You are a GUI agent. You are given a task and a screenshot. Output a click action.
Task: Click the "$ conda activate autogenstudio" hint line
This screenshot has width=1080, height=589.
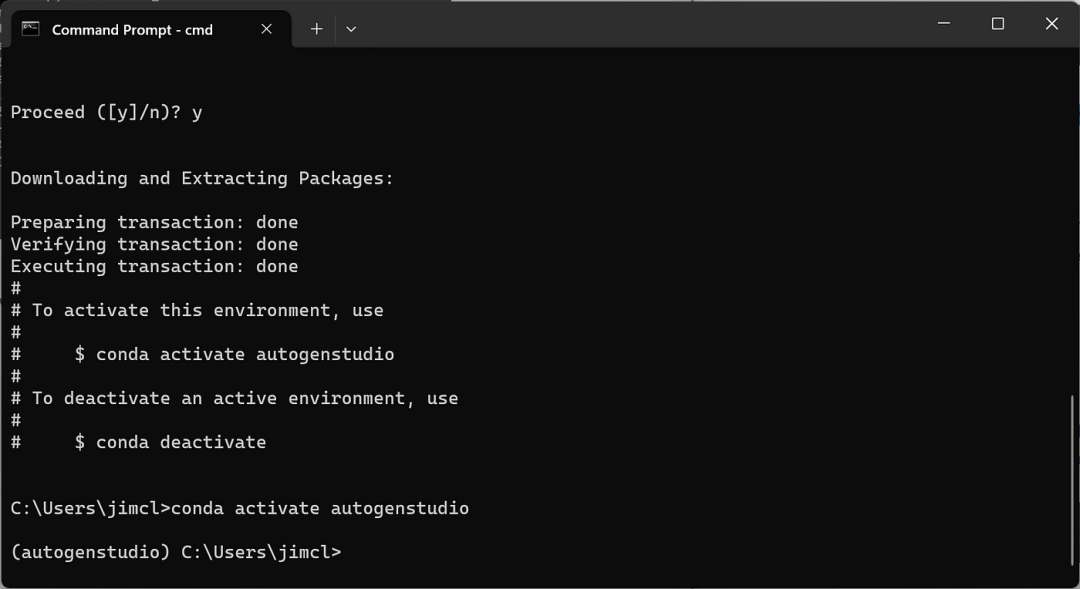(x=234, y=355)
